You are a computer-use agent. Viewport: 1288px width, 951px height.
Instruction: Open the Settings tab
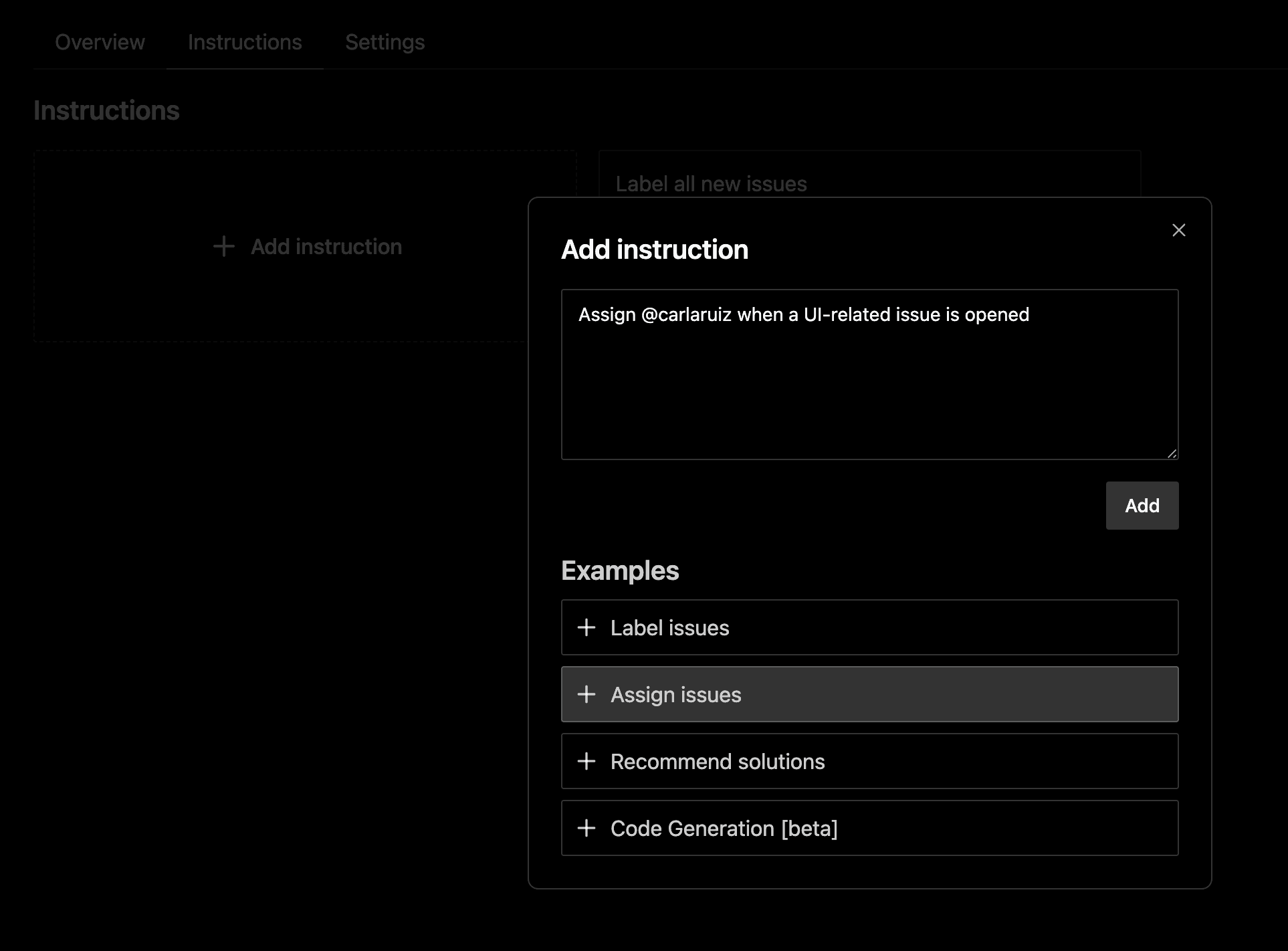click(385, 42)
